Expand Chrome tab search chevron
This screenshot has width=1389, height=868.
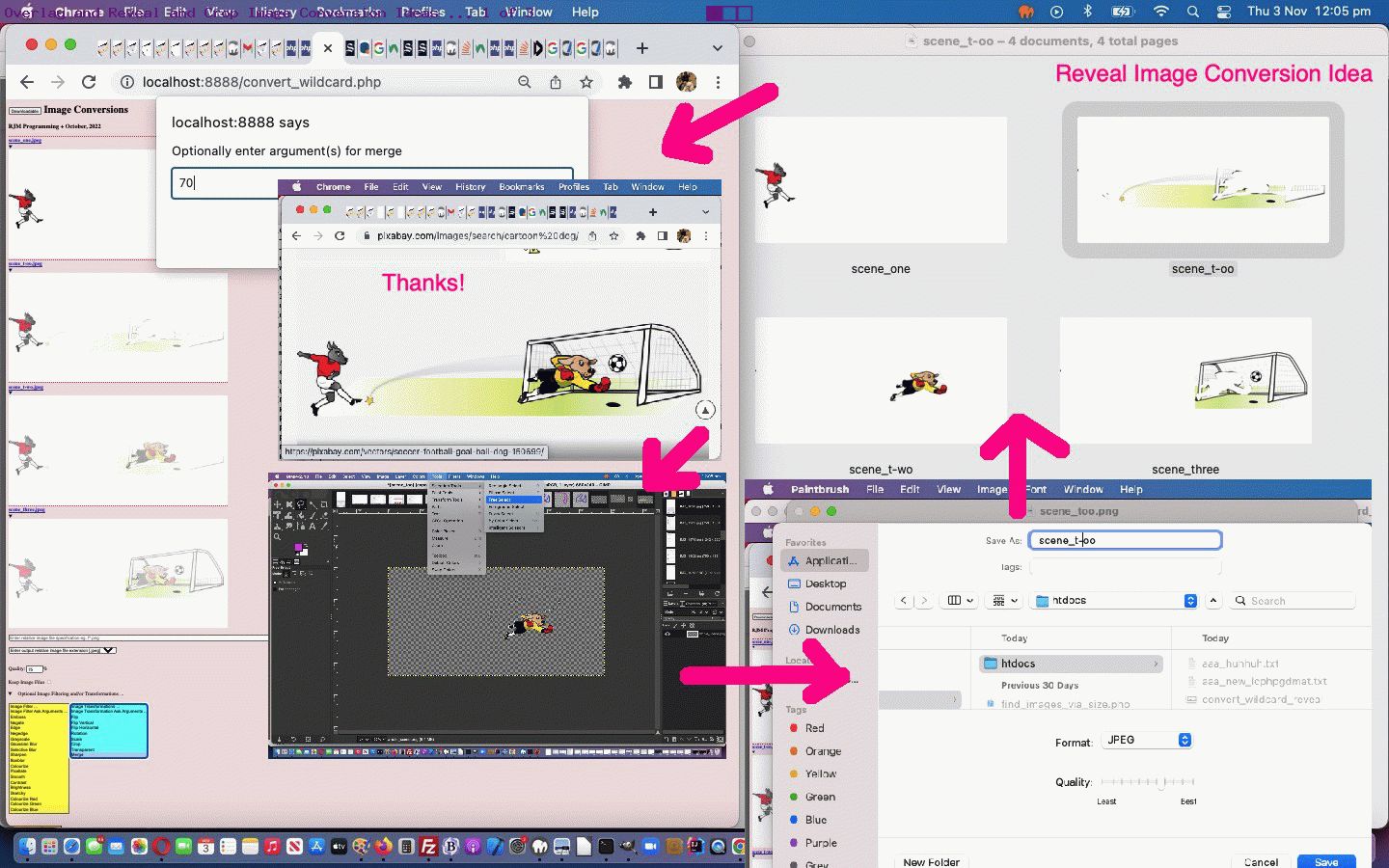717,47
